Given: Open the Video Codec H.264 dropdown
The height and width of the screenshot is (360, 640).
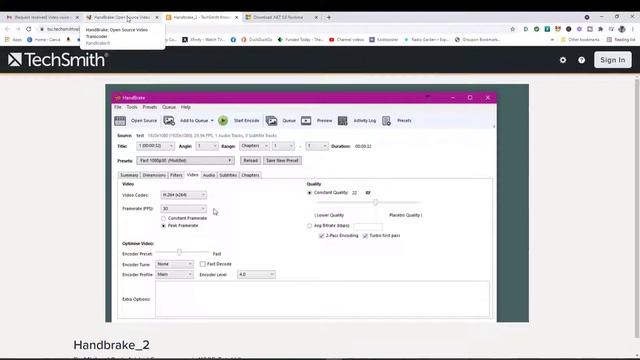Looking at the screenshot, I should pos(183,195).
